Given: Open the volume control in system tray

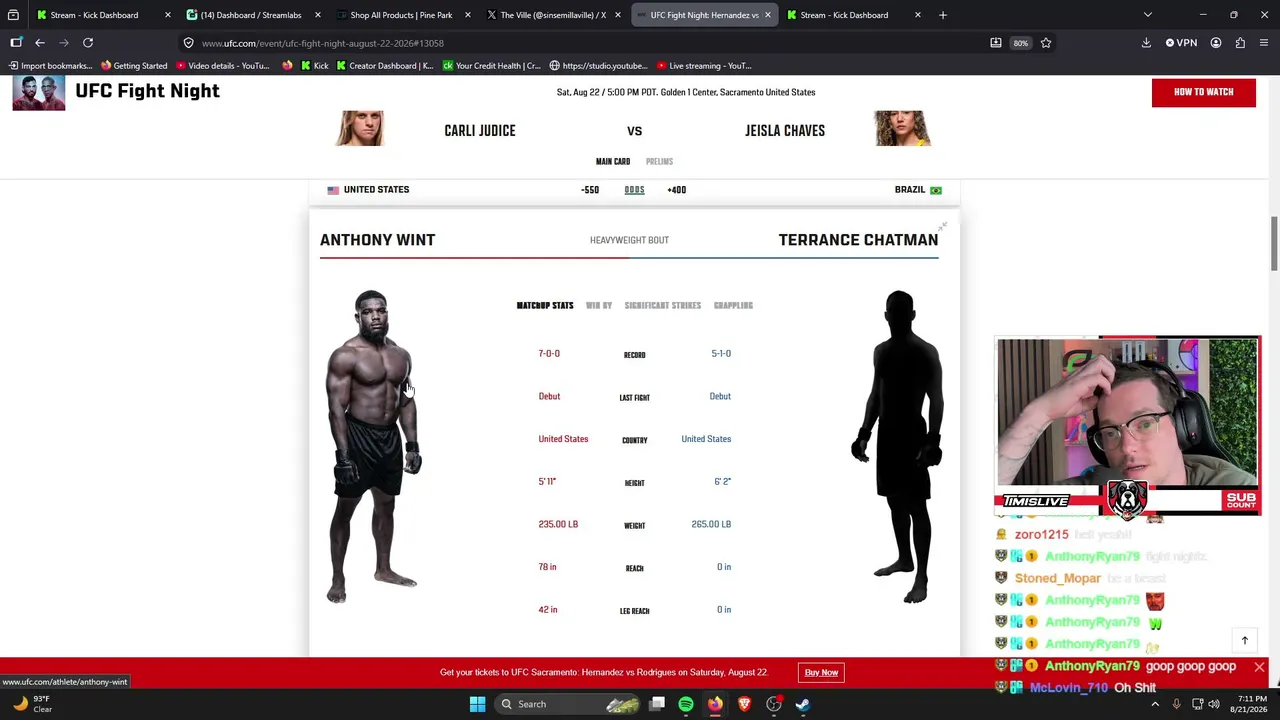Looking at the screenshot, I should coord(1216,704).
